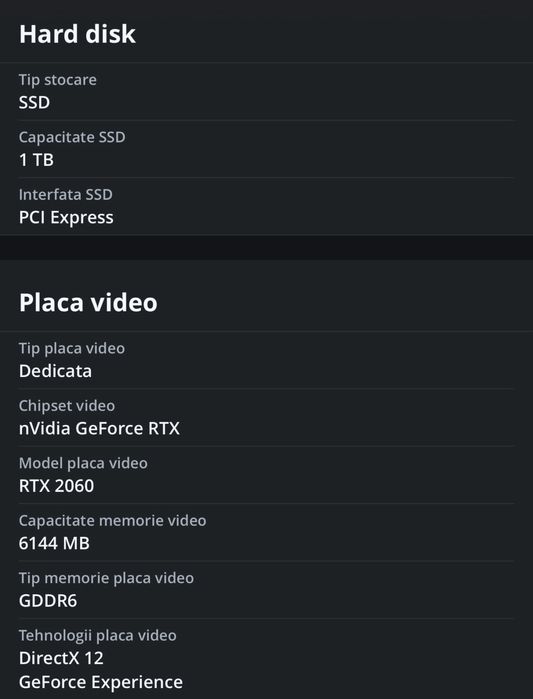Click the Tehnologii placa video label

[98, 636]
